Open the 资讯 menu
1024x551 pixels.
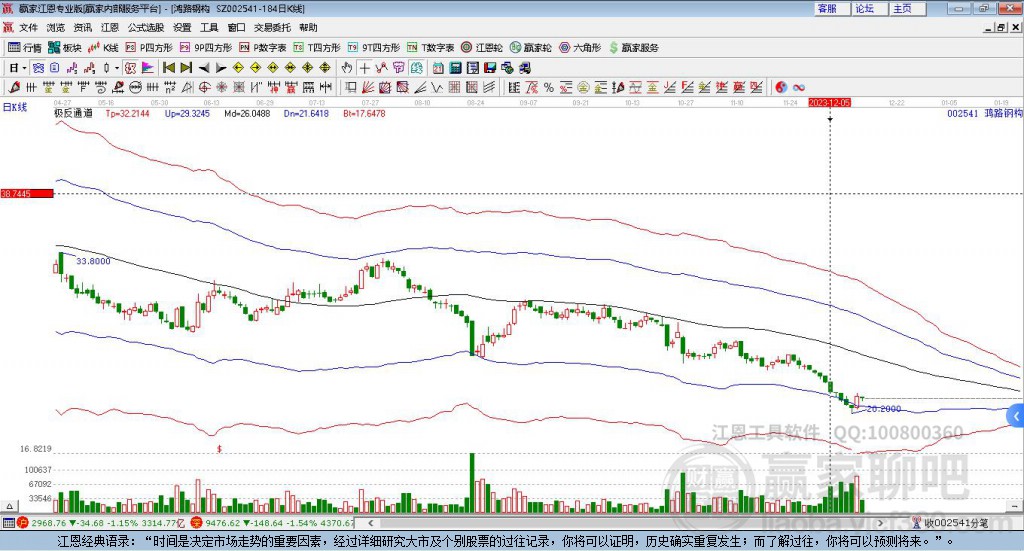coord(82,27)
